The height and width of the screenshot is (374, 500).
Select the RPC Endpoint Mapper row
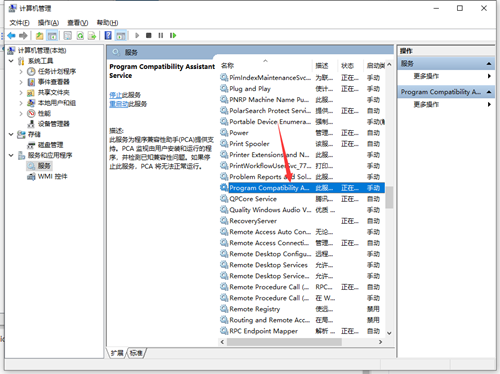coord(302,331)
